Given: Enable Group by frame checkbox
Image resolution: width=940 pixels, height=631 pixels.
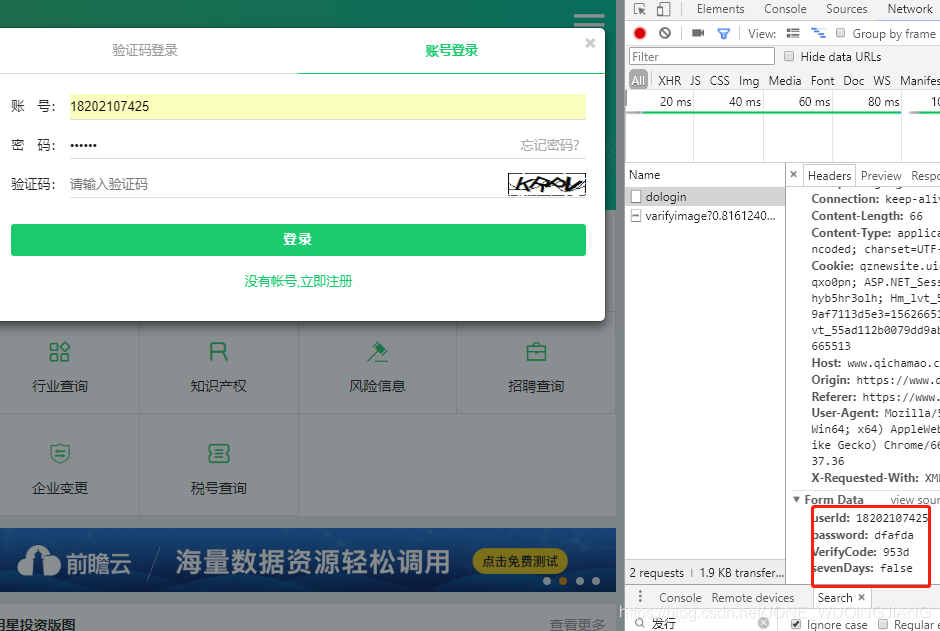Looking at the screenshot, I should click(840, 33).
